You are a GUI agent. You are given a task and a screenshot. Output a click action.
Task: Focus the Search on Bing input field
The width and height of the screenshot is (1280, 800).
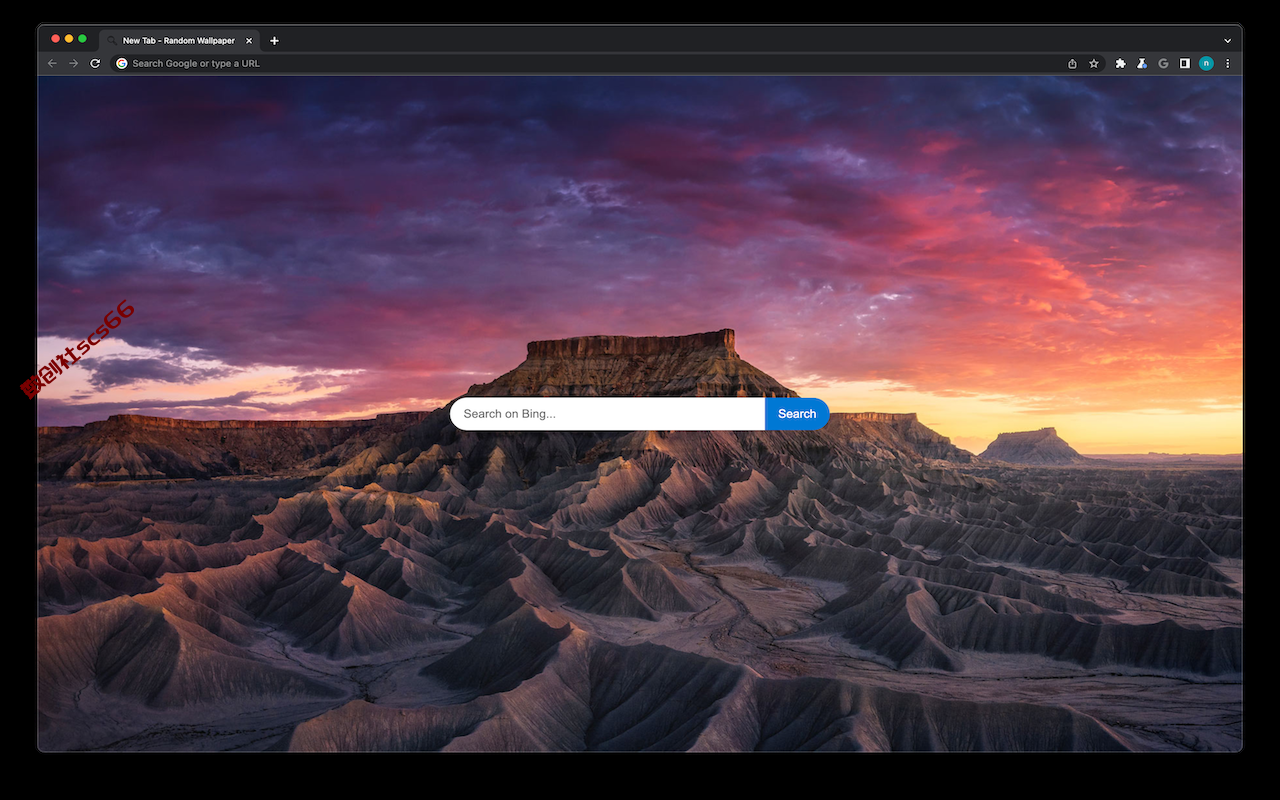[607, 414]
